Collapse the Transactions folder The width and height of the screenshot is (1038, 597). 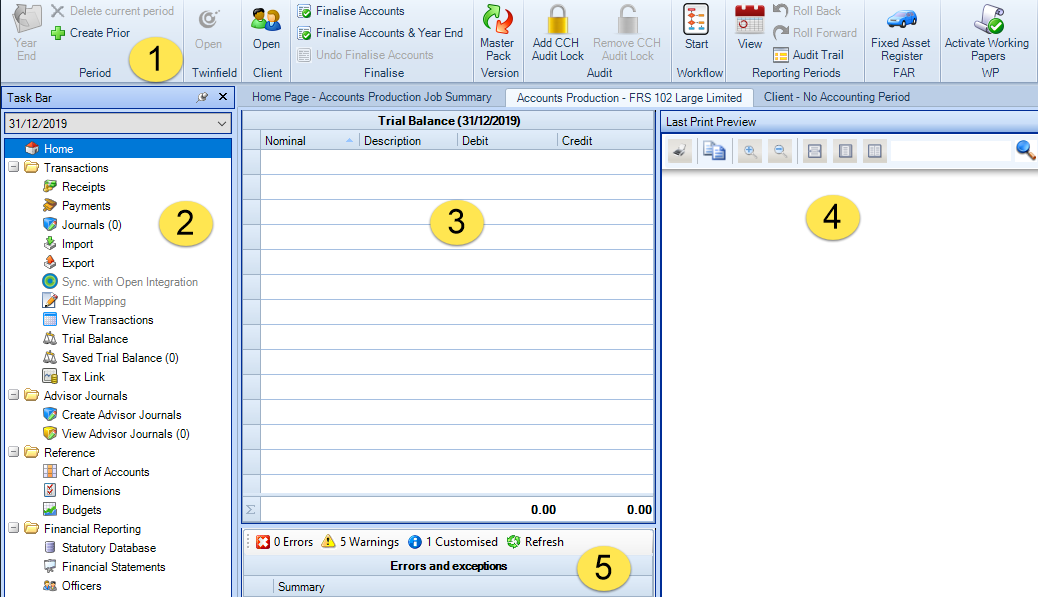coord(13,167)
